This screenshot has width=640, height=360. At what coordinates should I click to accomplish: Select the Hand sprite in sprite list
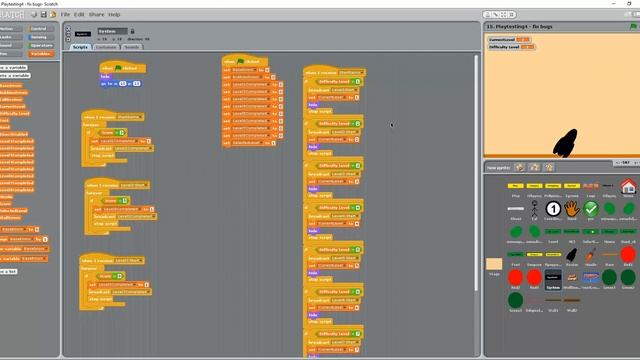tap(572, 209)
